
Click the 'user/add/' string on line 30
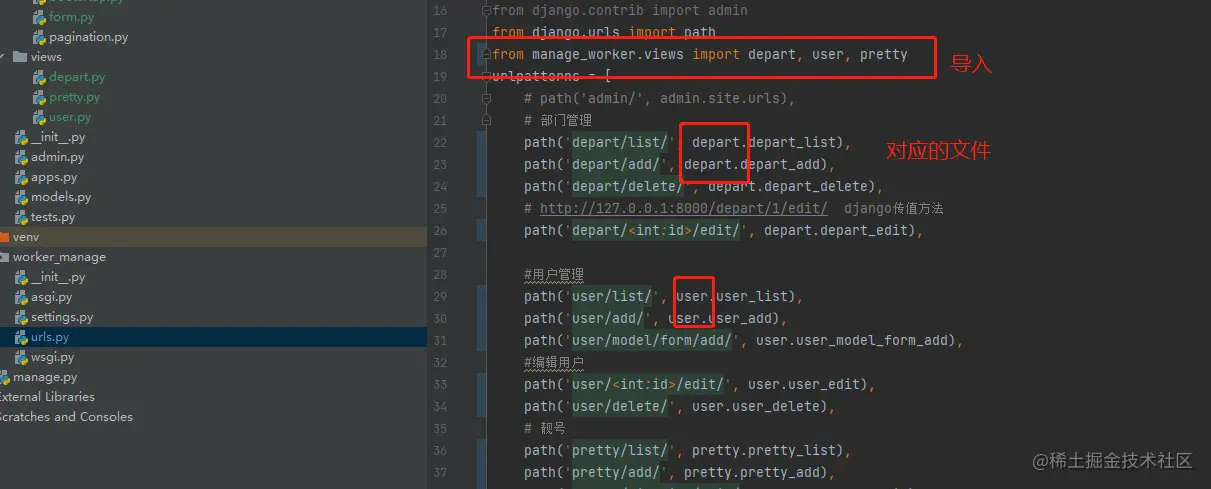point(607,318)
